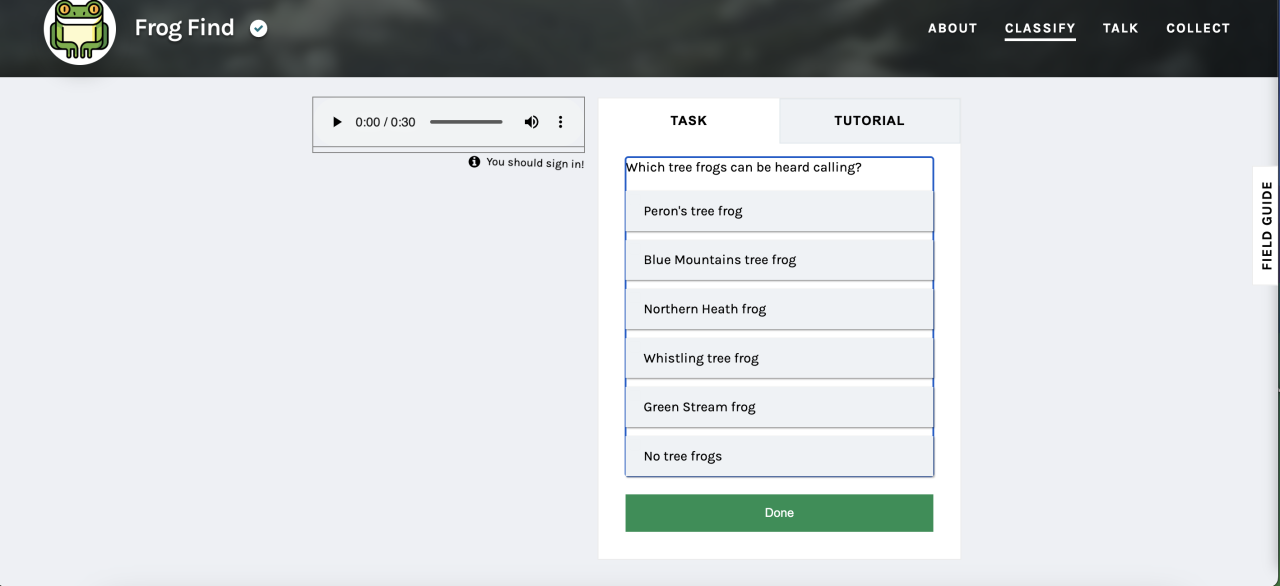
Task: Select Blue Mountains tree frog option
Action: click(779, 260)
